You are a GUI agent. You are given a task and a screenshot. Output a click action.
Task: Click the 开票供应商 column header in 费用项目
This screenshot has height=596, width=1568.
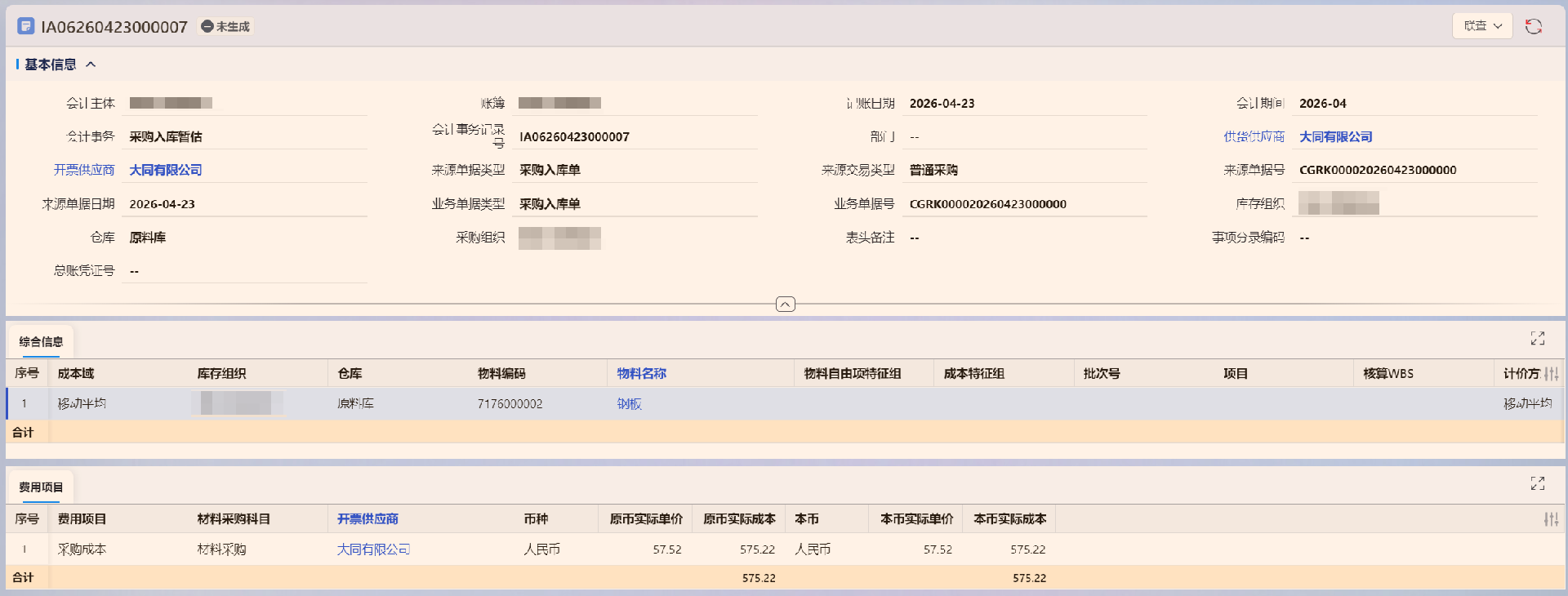click(x=367, y=518)
